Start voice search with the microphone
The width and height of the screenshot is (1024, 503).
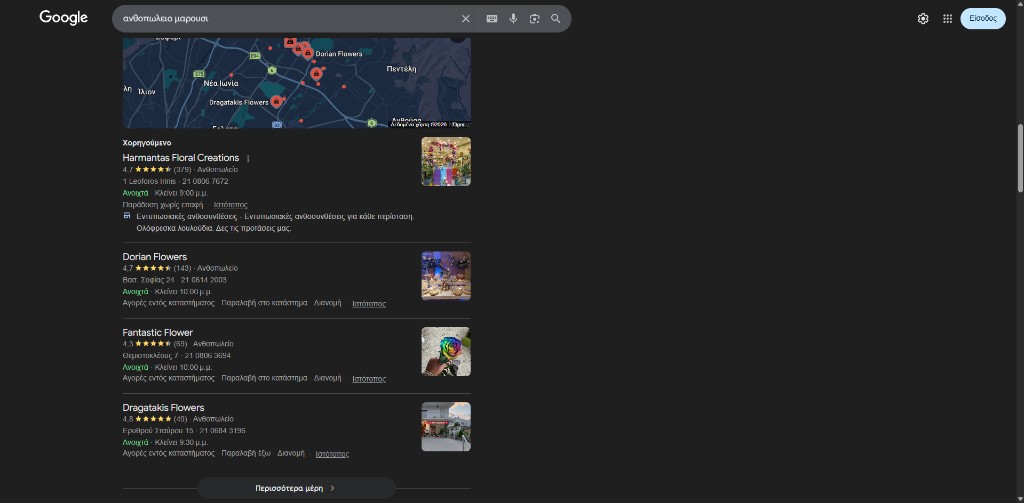pyautogui.click(x=513, y=19)
